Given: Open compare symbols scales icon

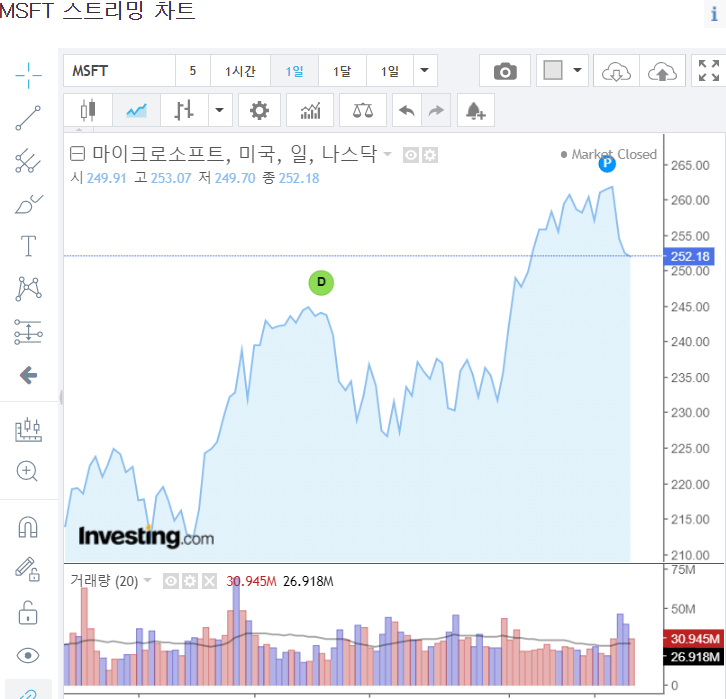Looking at the screenshot, I should point(363,110).
